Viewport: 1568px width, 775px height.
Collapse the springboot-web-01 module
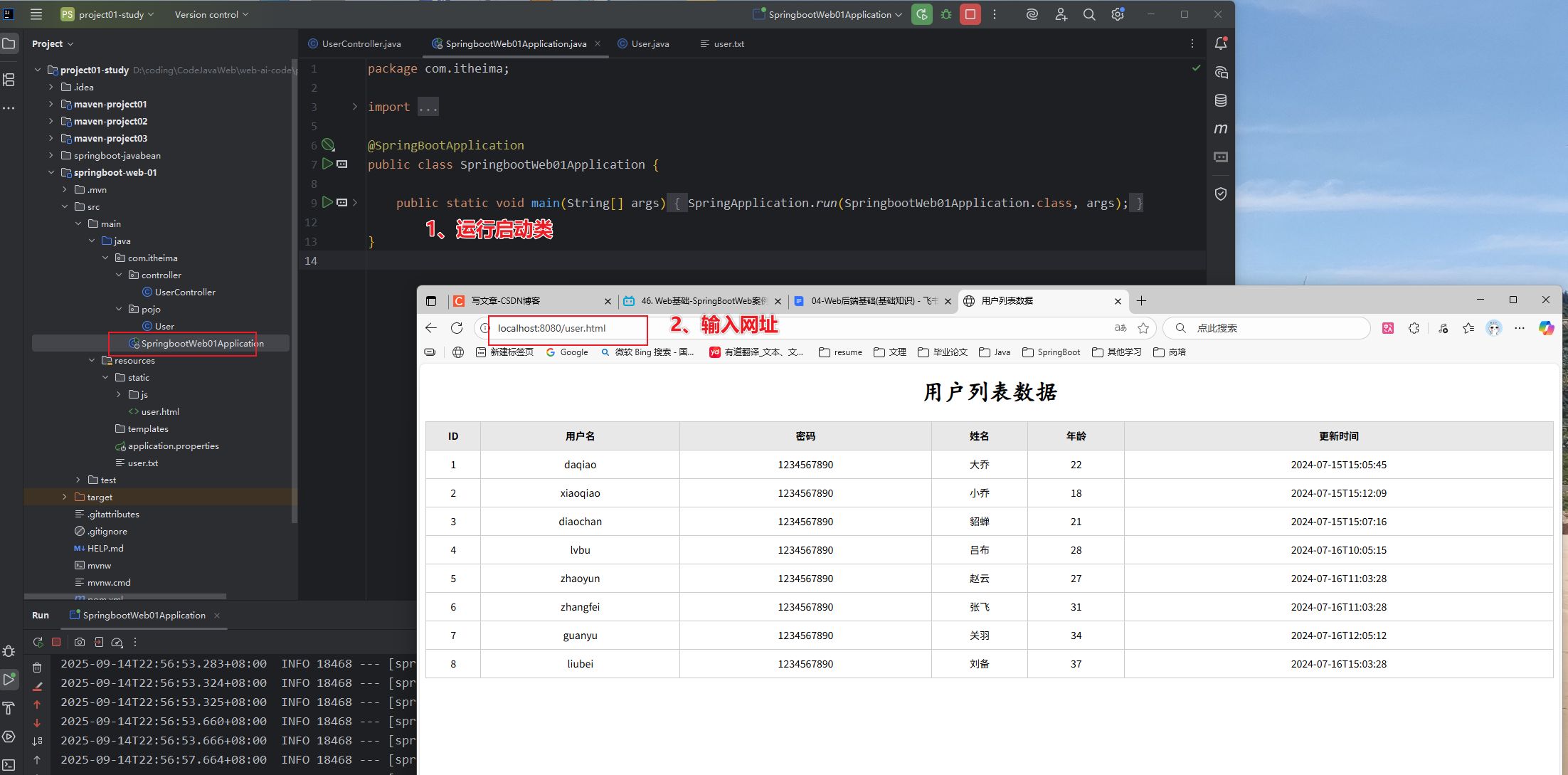click(51, 172)
